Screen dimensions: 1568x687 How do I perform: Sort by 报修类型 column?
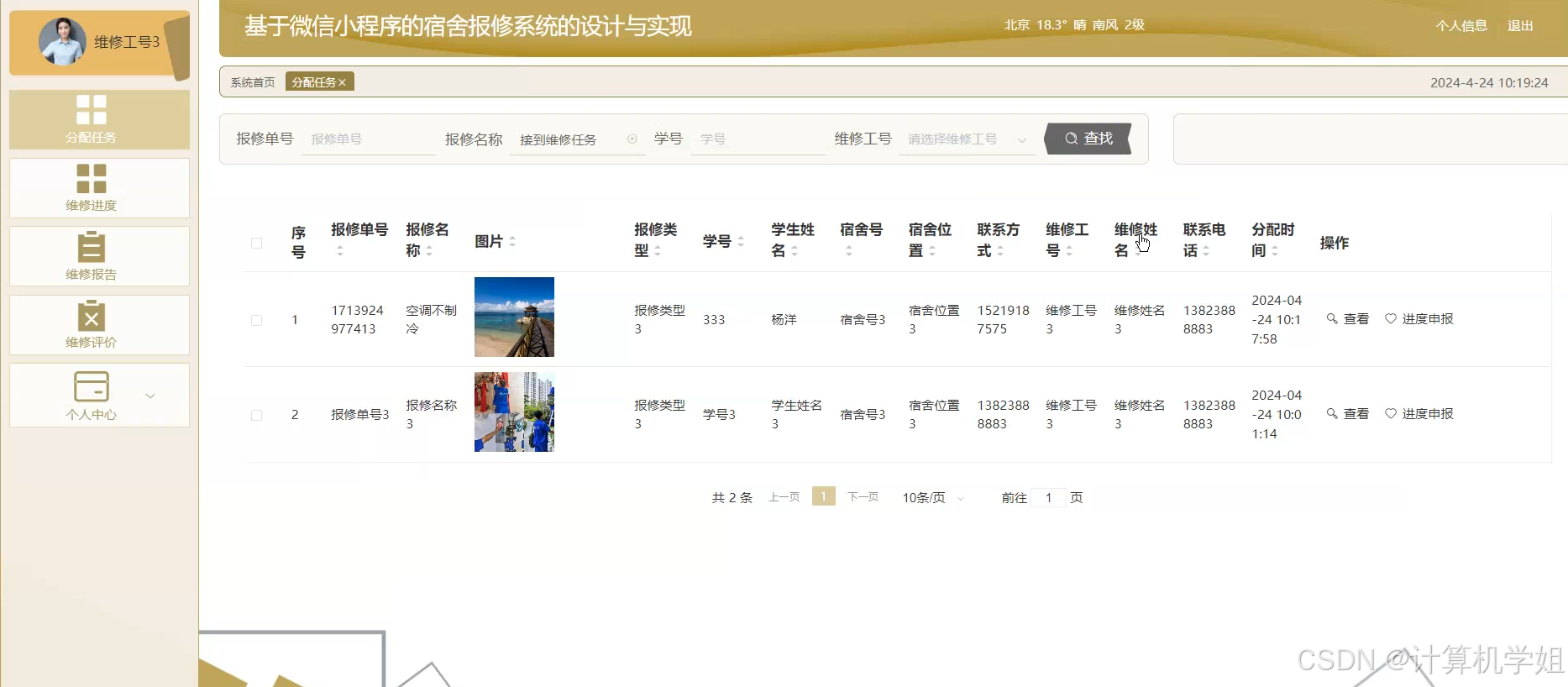pyautogui.click(x=658, y=250)
